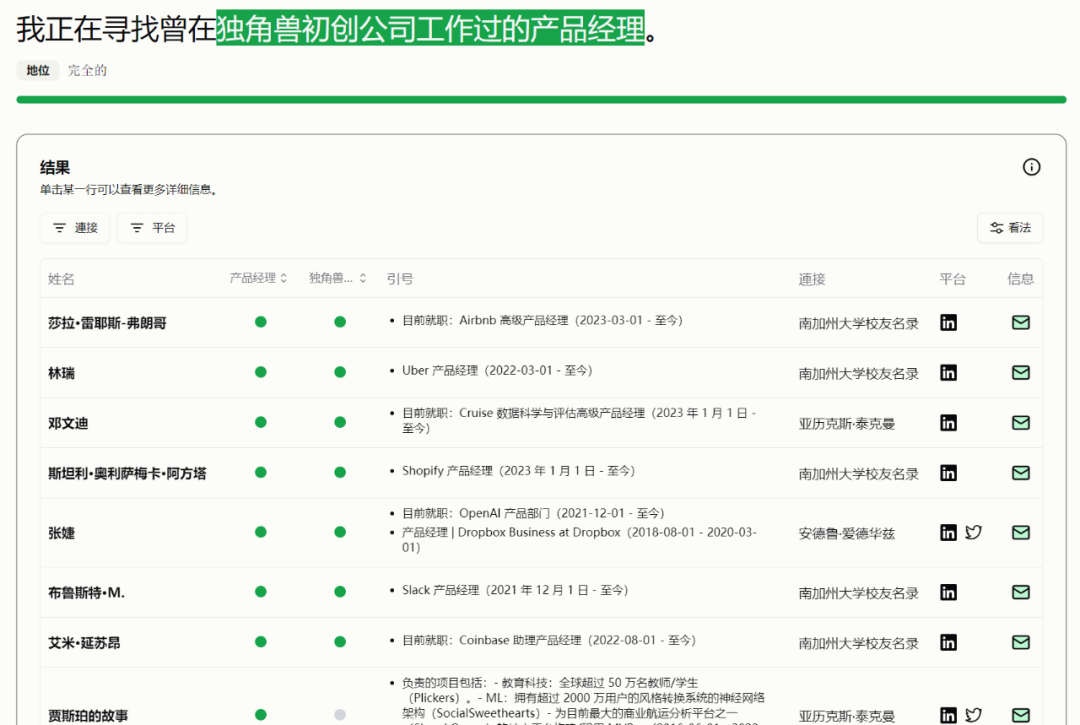
Task: Click the Slack 产品经理 citation
Action: pos(515,590)
